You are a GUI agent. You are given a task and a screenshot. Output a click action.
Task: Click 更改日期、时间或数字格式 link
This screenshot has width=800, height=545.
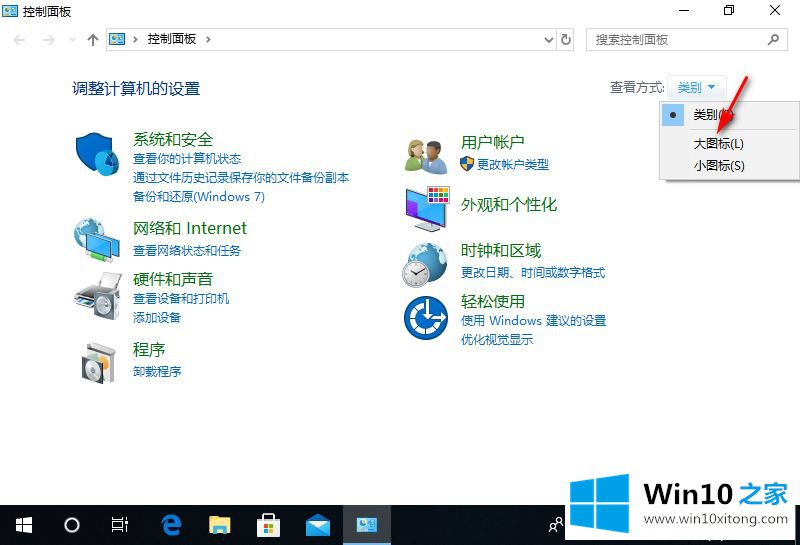click(x=533, y=272)
